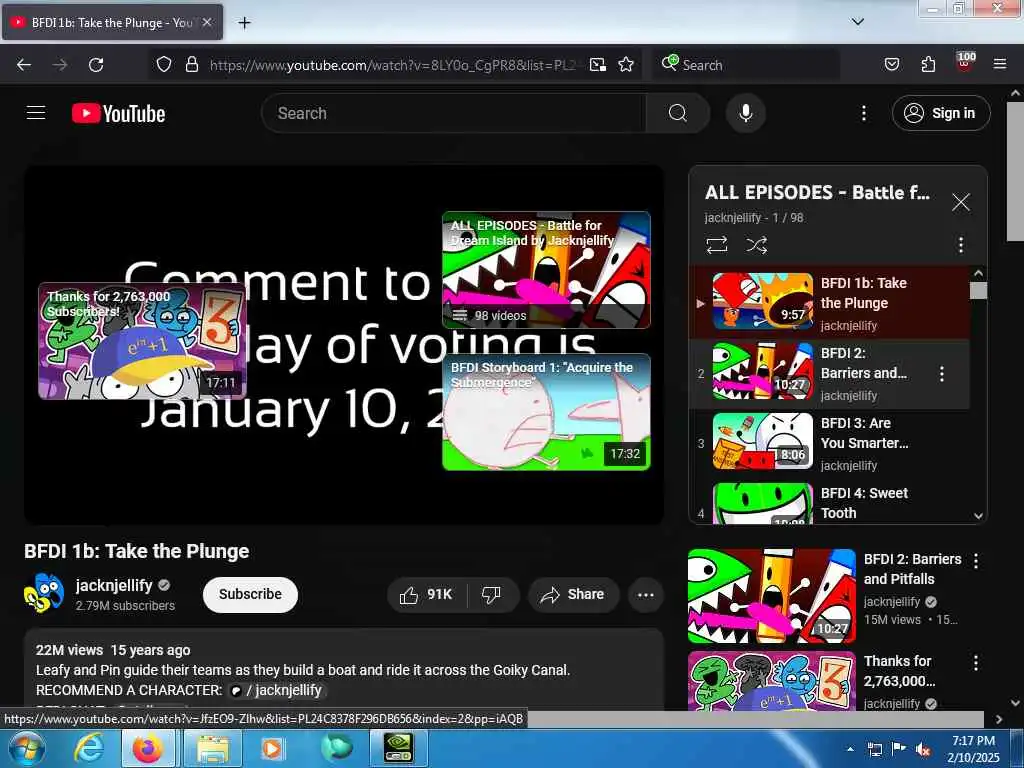
Task: Click the Sign in button
Action: click(x=941, y=113)
